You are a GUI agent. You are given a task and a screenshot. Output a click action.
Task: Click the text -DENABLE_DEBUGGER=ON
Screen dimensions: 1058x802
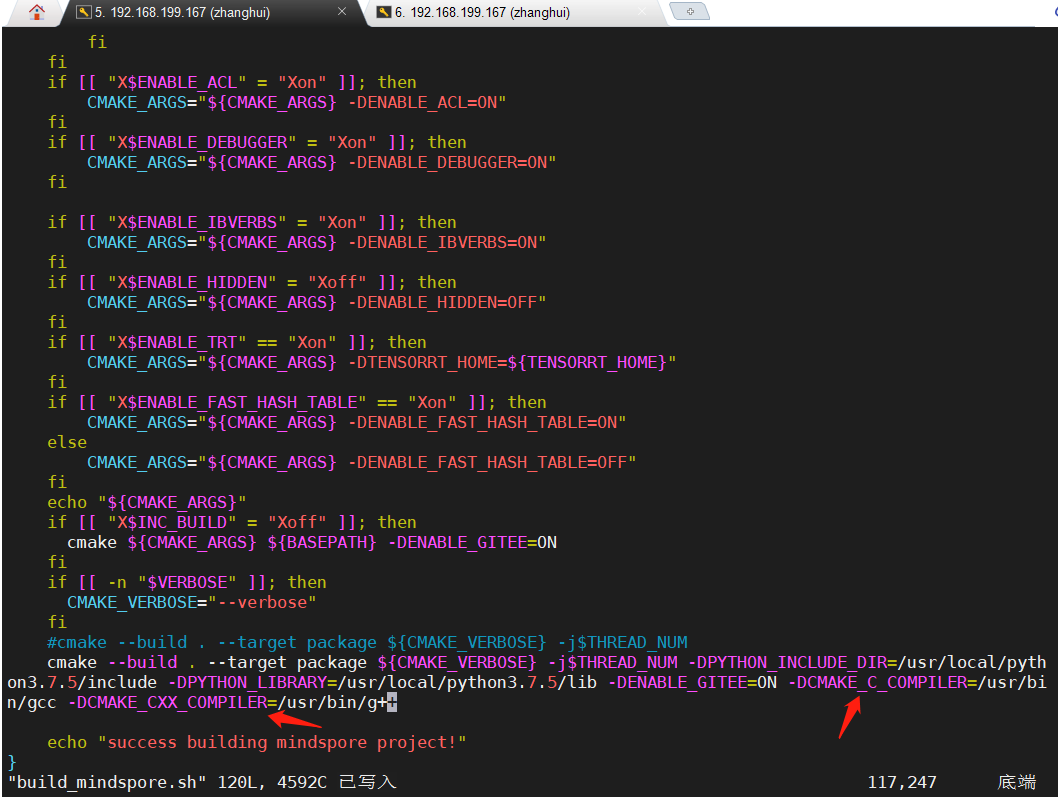point(447,163)
